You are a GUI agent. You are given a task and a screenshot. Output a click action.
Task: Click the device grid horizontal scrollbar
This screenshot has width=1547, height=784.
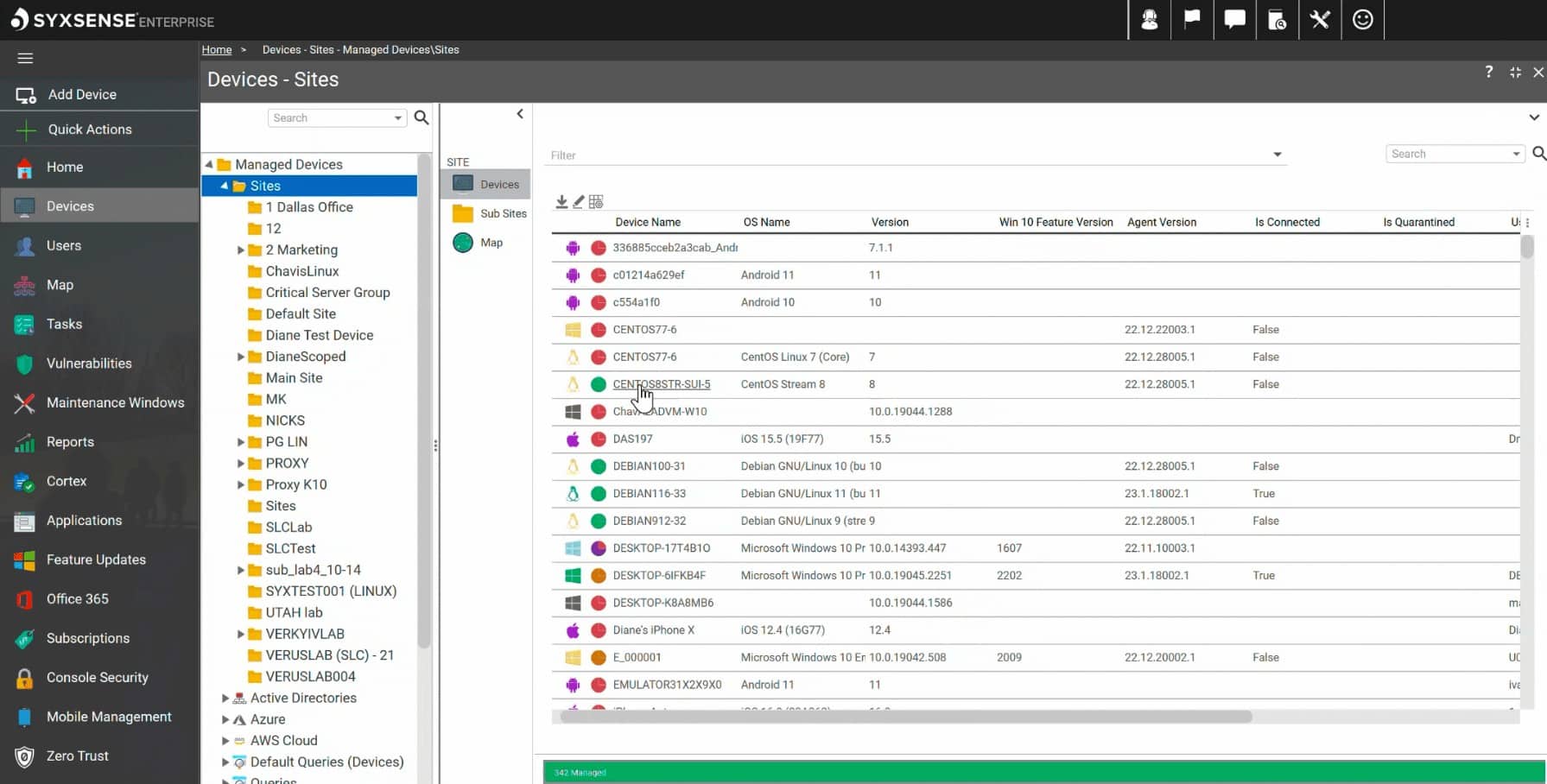[x=906, y=717]
